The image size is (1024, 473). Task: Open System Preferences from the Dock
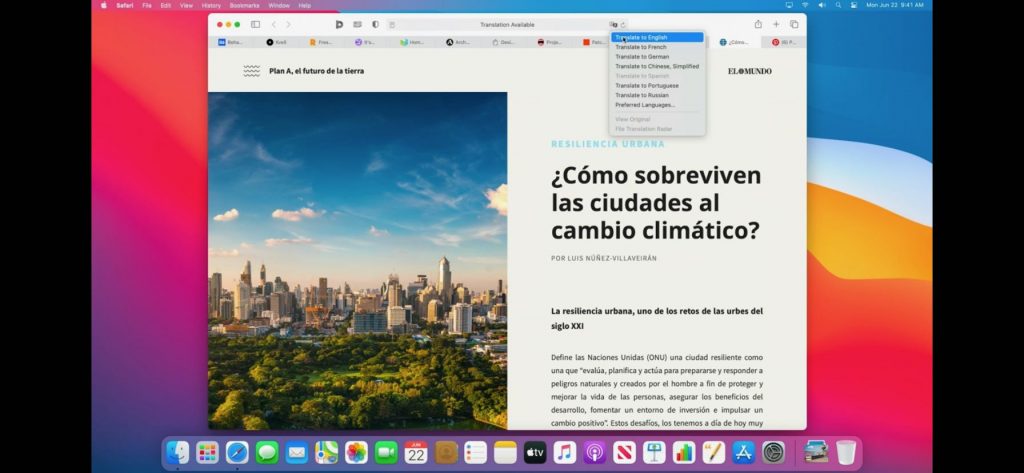pos(773,452)
